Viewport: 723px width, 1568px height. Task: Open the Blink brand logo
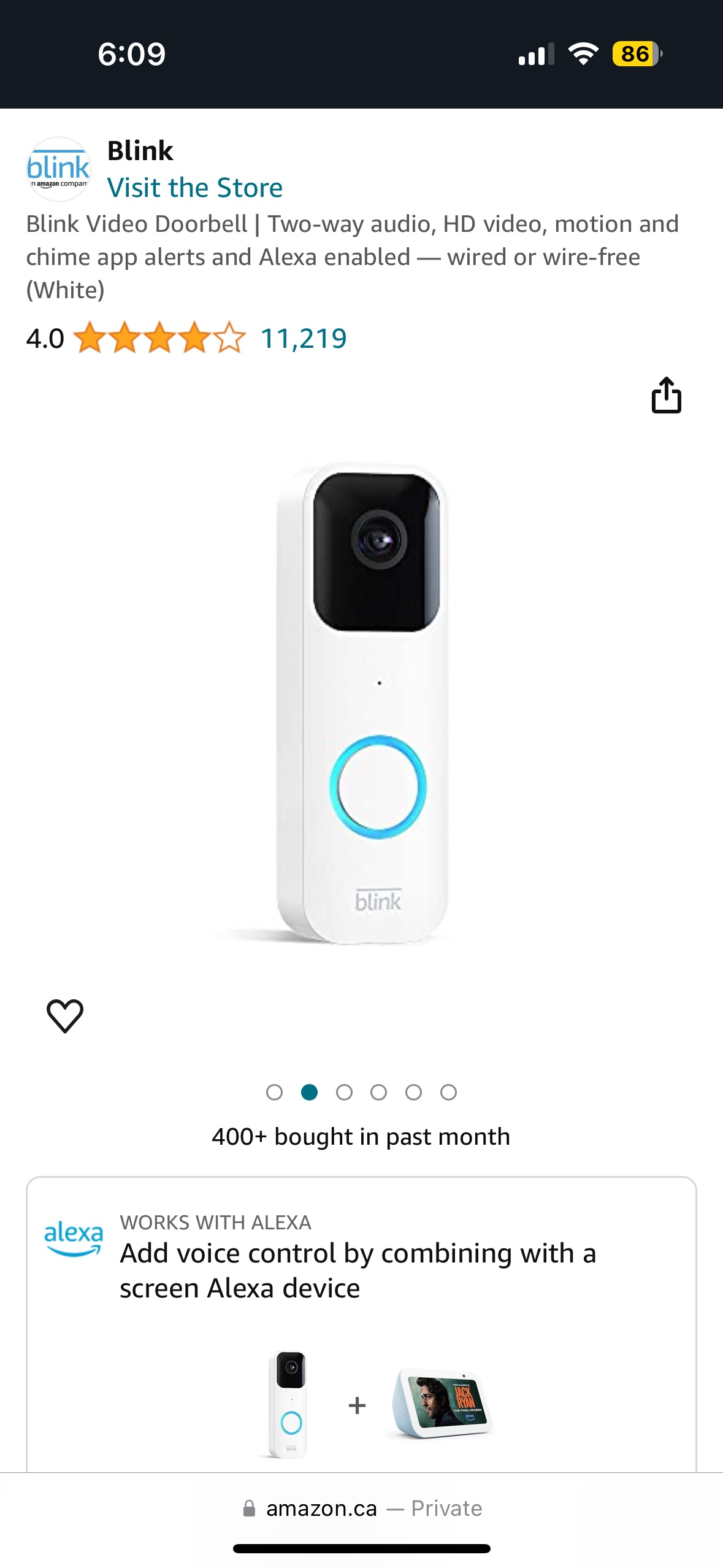point(59,169)
